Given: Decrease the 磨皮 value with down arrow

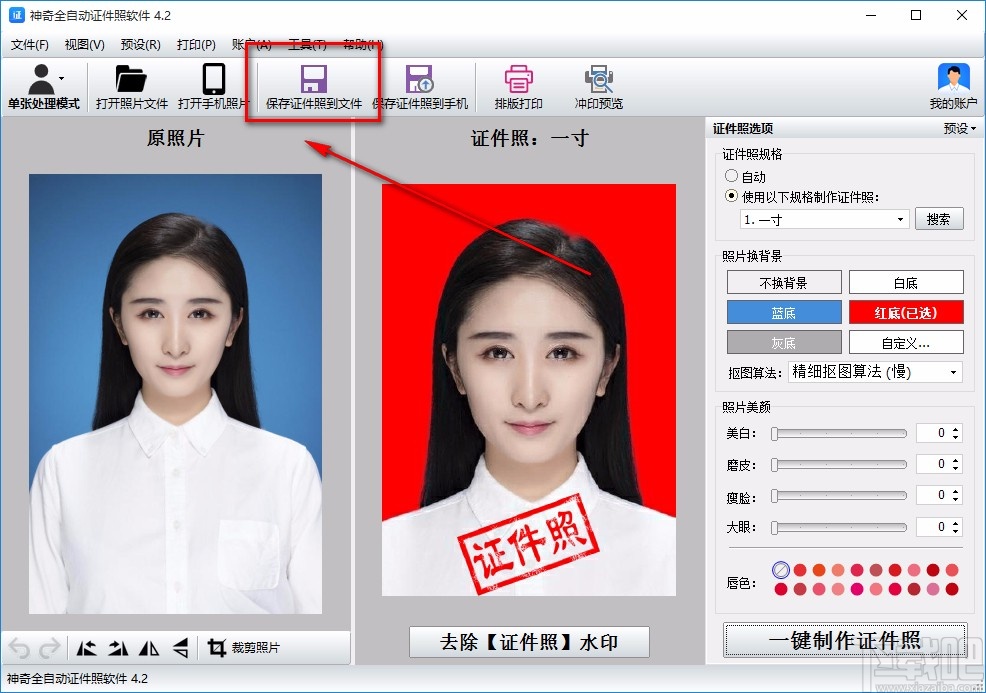Looking at the screenshot, I should click(955, 468).
